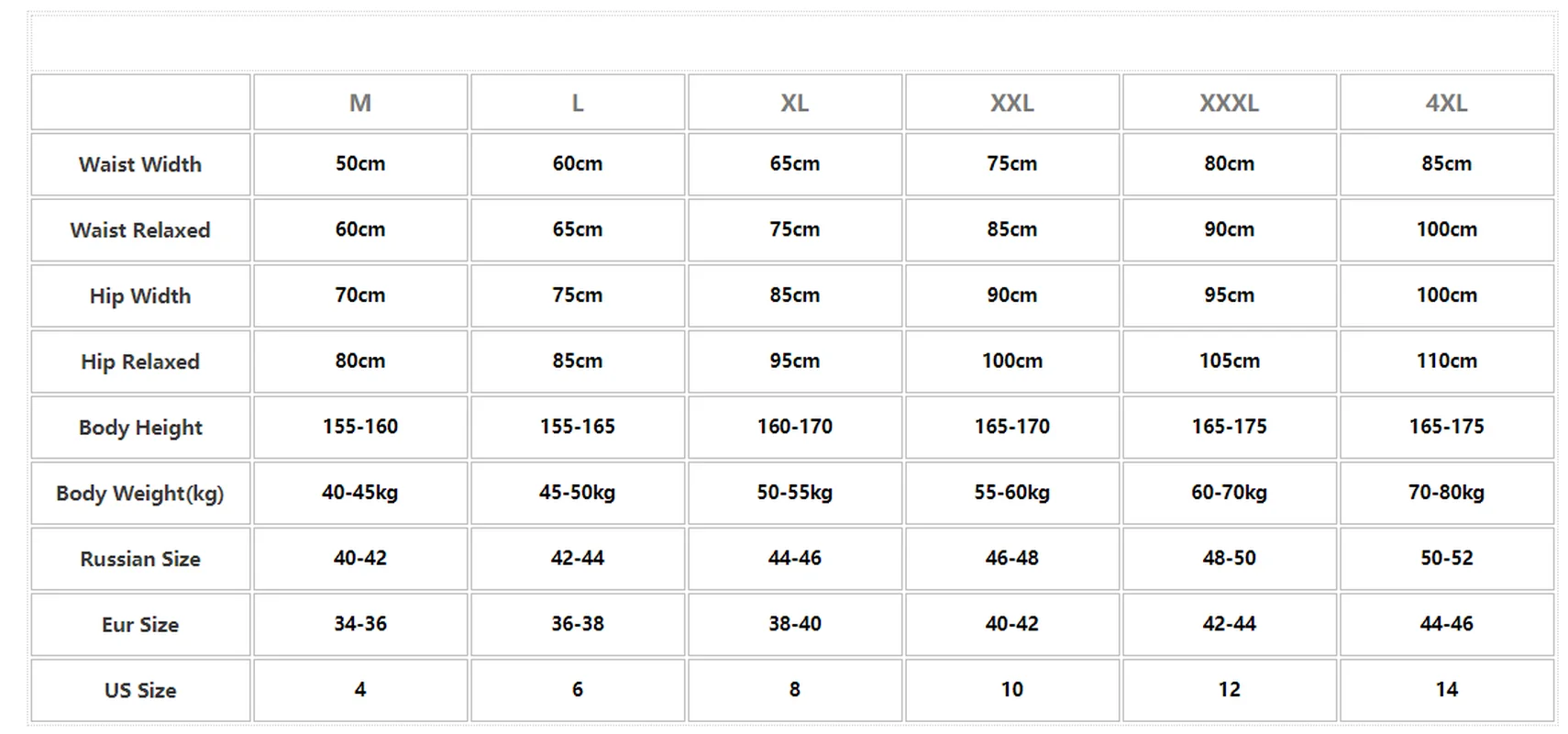Click the 50-52 Russian Size cell

[x=1446, y=558]
